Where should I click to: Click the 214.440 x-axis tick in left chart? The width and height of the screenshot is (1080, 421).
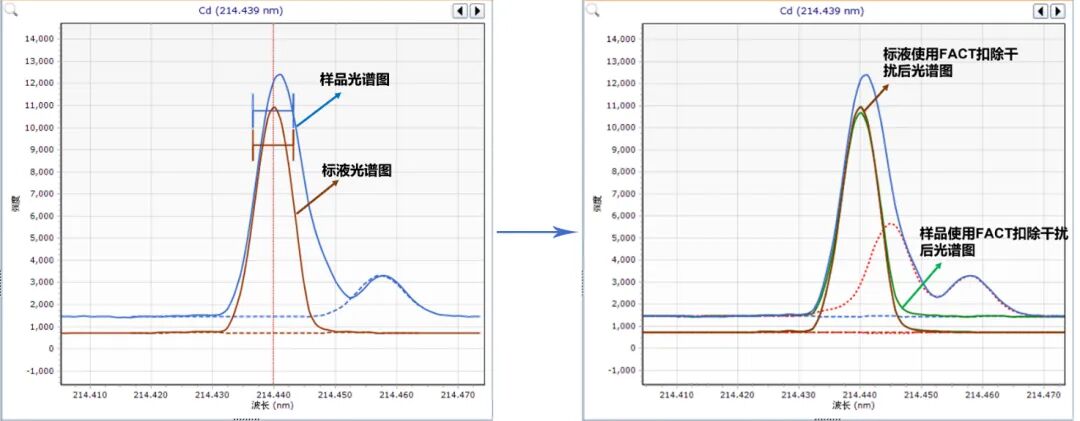pos(274,395)
